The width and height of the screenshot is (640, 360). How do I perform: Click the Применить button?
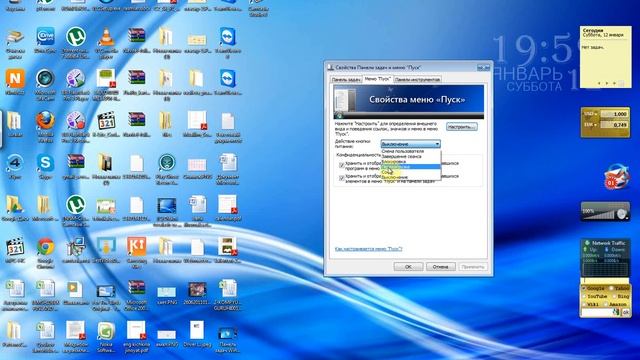pyautogui.click(x=473, y=267)
